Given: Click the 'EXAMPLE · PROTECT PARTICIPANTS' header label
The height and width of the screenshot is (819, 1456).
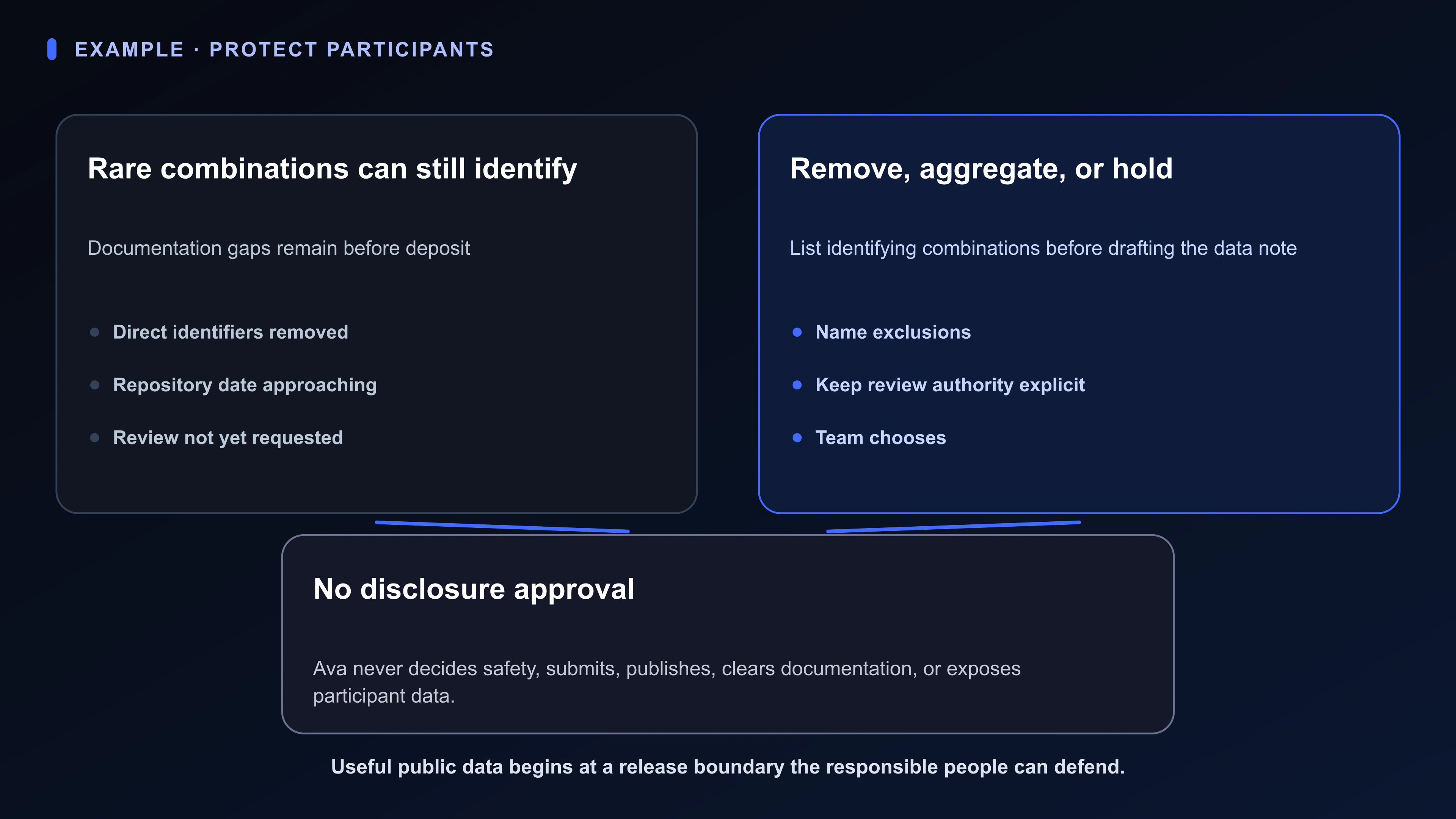Looking at the screenshot, I should coord(284,50).
